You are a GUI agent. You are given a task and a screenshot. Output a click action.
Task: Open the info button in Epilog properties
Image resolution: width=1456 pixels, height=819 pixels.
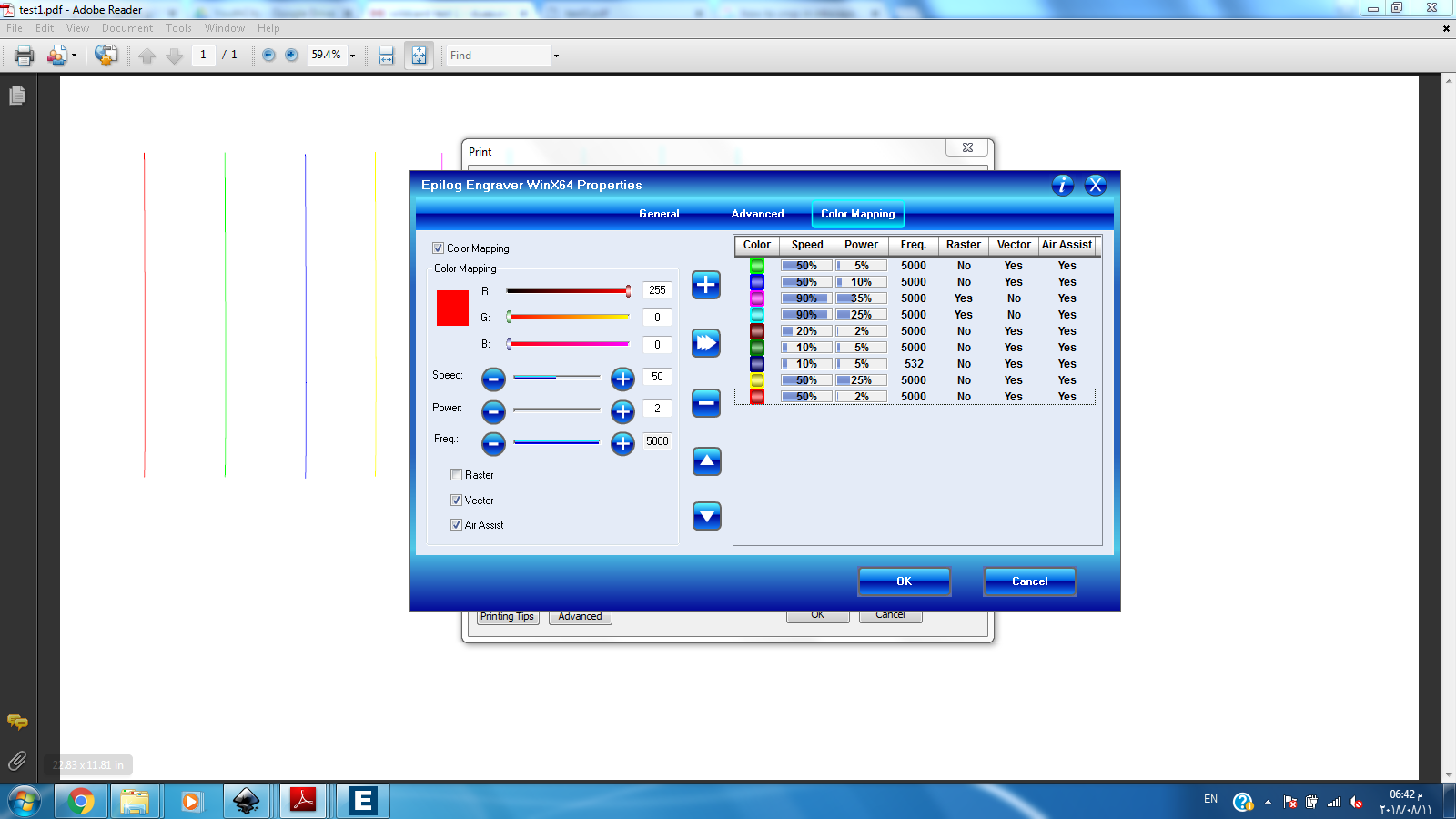tap(1062, 186)
